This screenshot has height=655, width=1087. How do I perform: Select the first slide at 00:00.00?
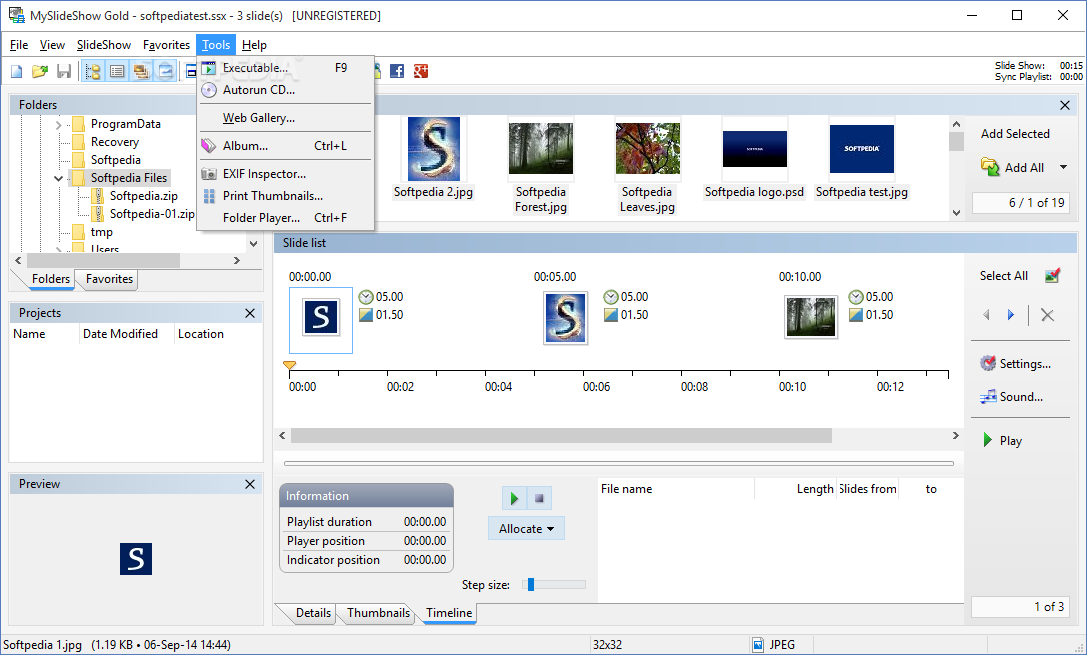pyautogui.click(x=321, y=320)
